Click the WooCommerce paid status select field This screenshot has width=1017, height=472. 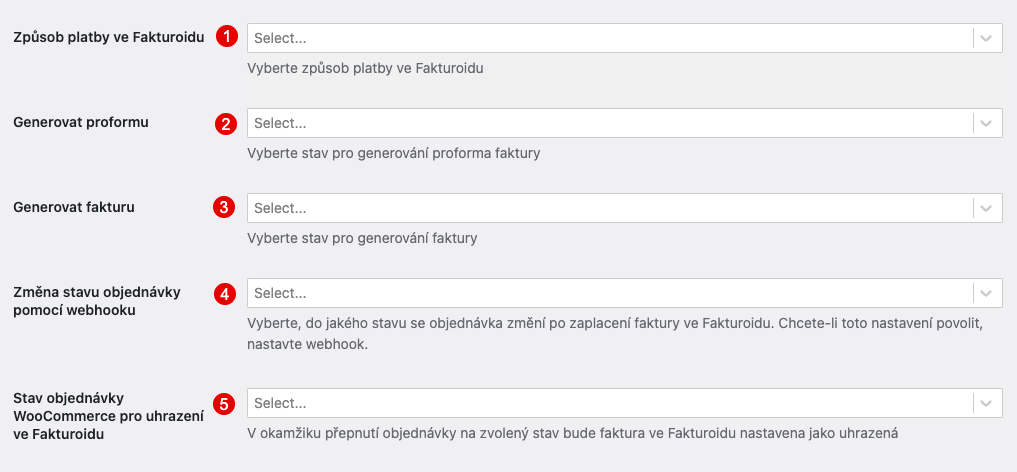(625, 403)
